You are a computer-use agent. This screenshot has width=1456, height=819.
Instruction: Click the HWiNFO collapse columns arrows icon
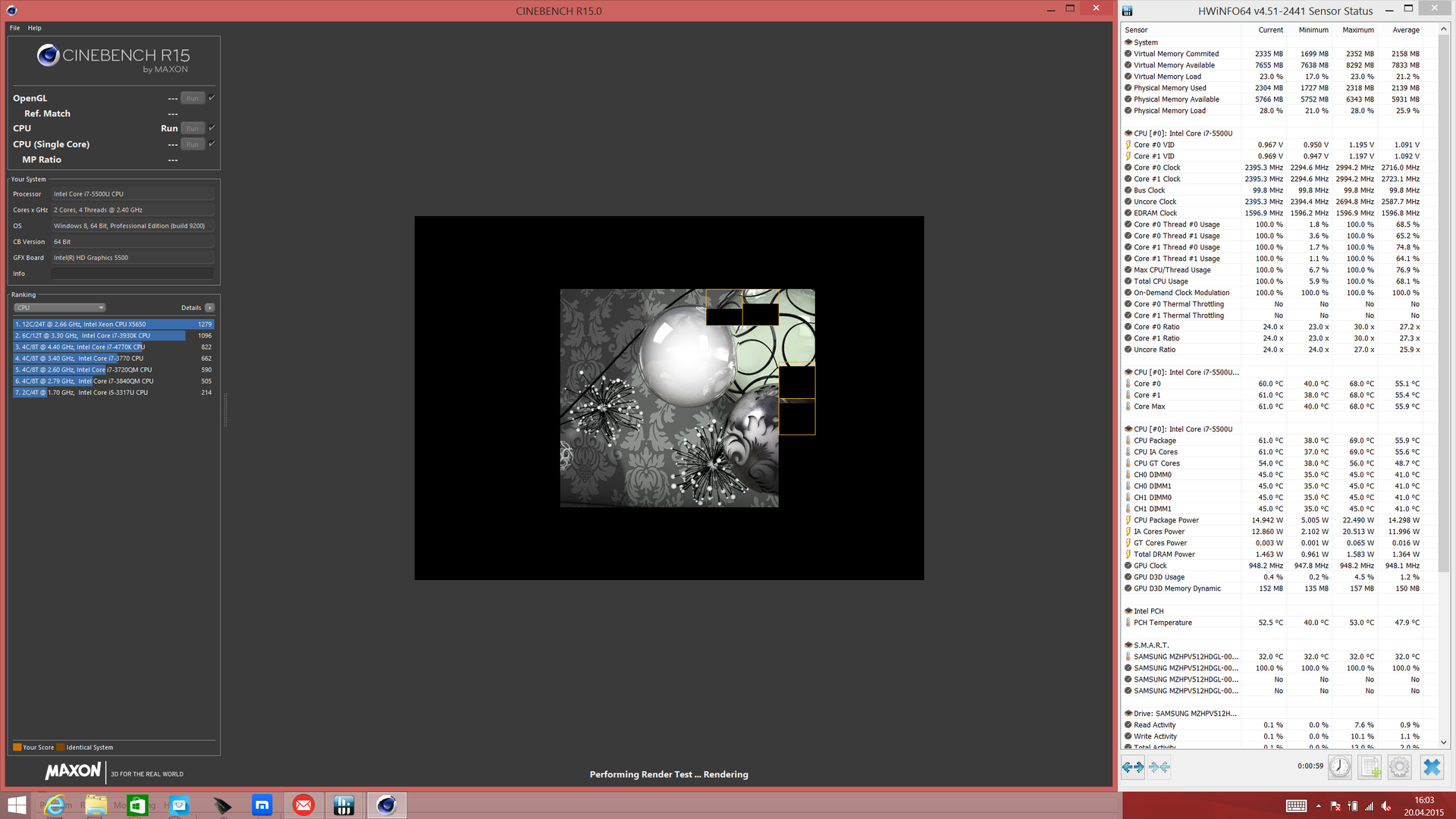point(1159,767)
